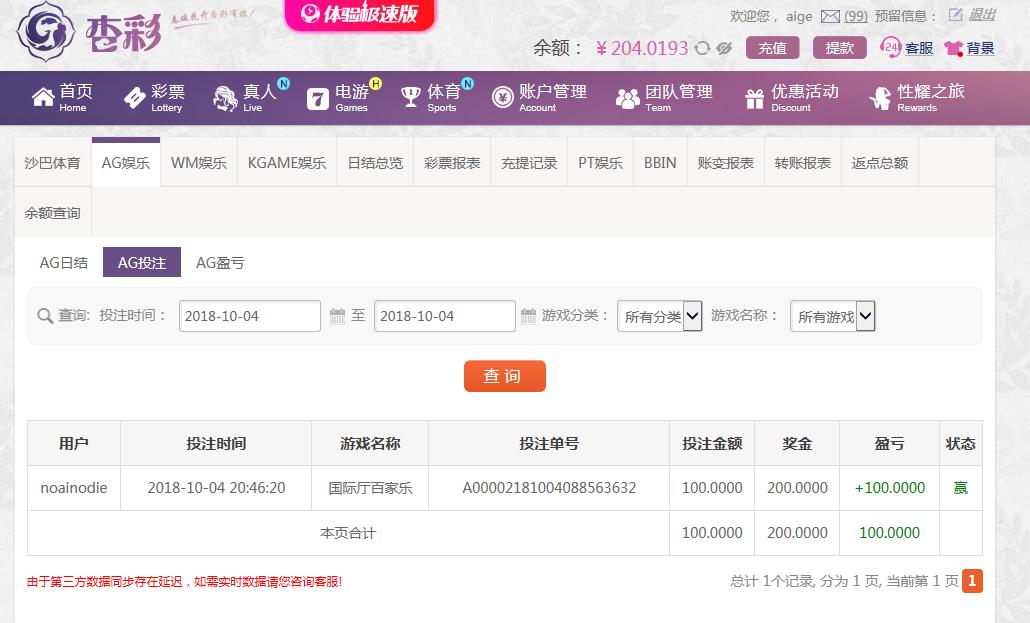
Task: Toggle balance visibility eye icon
Action: pyautogui.click(x=724, y=48)
